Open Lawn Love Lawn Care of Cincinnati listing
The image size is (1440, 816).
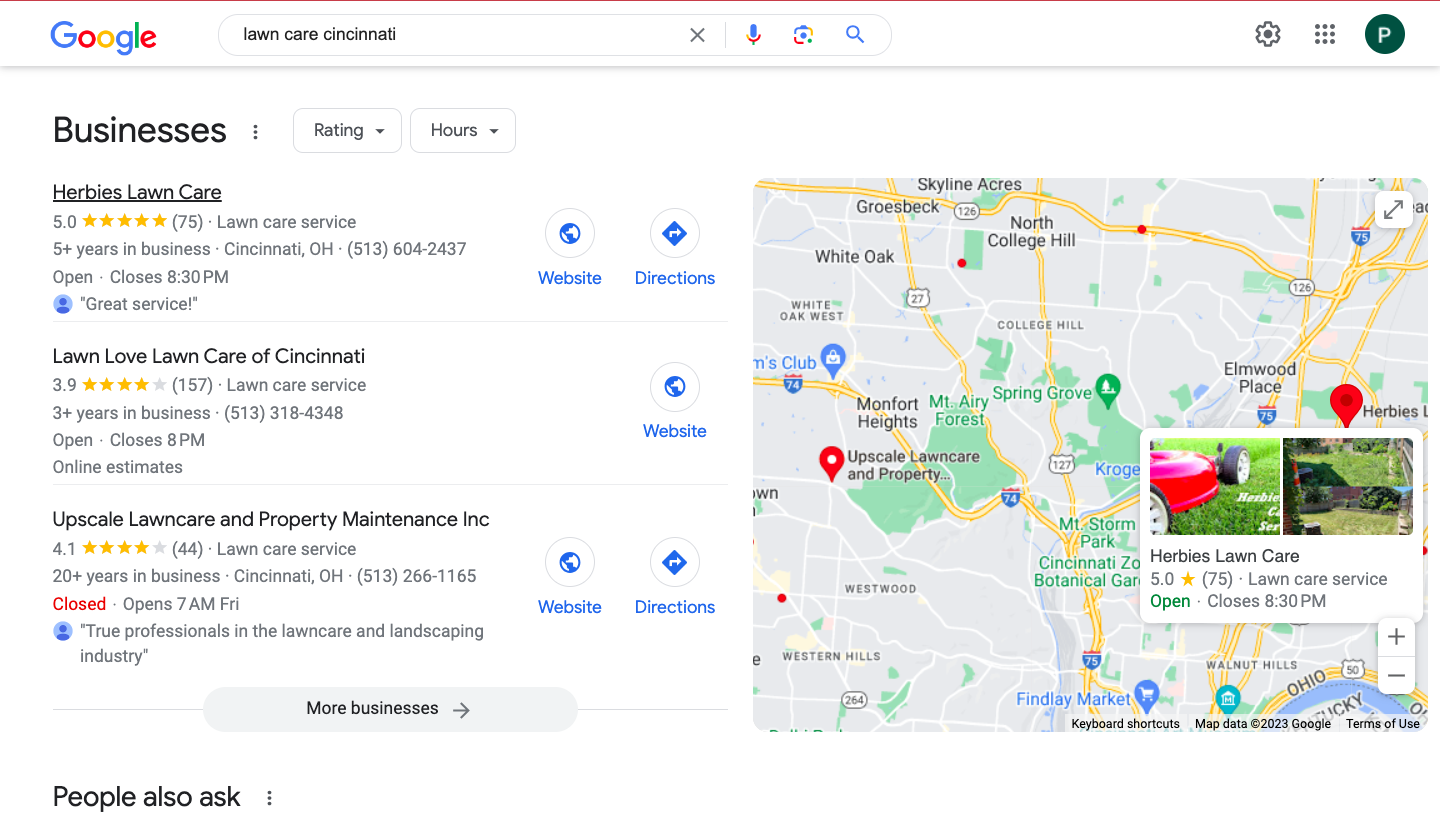pos(209,356)
